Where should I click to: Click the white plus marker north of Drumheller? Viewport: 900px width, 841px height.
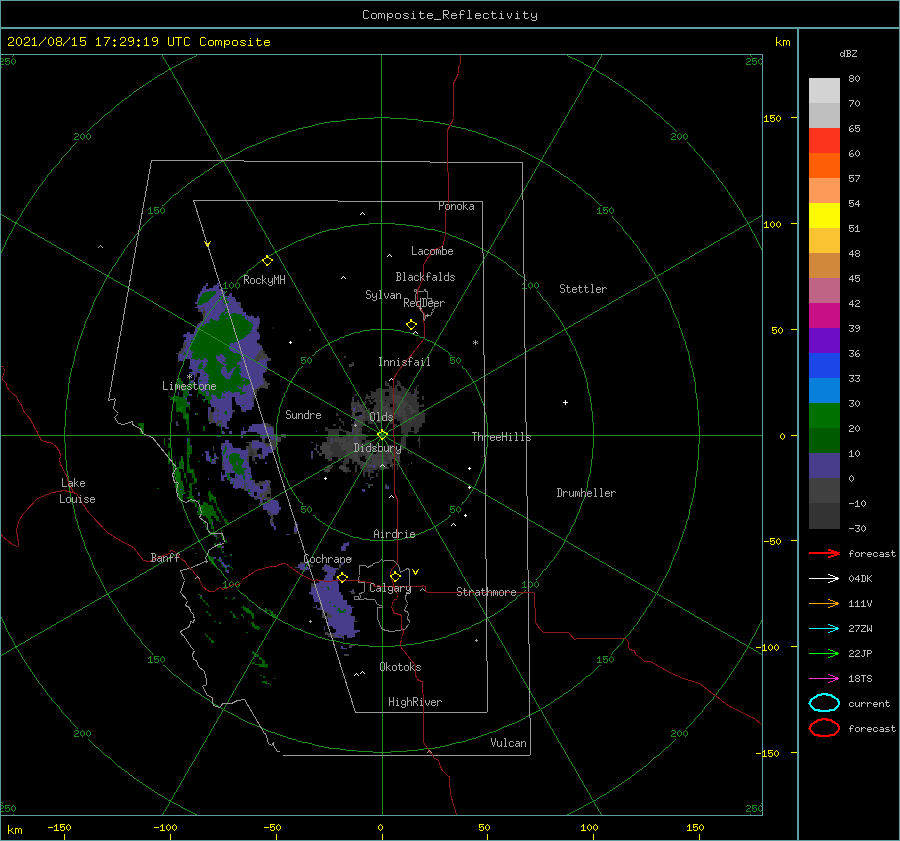tap(565, 402)
